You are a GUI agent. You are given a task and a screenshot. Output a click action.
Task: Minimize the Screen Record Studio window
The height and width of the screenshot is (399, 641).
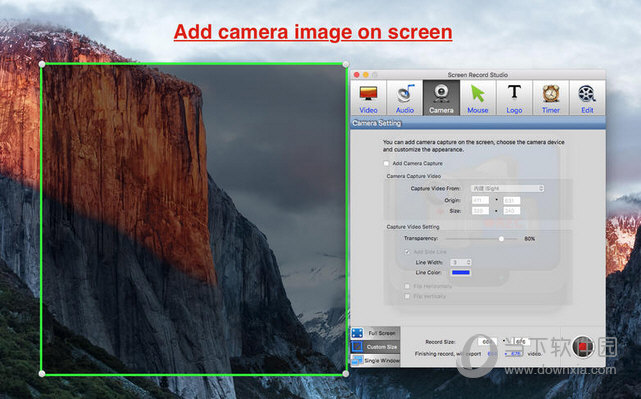[x=365, y=75]
